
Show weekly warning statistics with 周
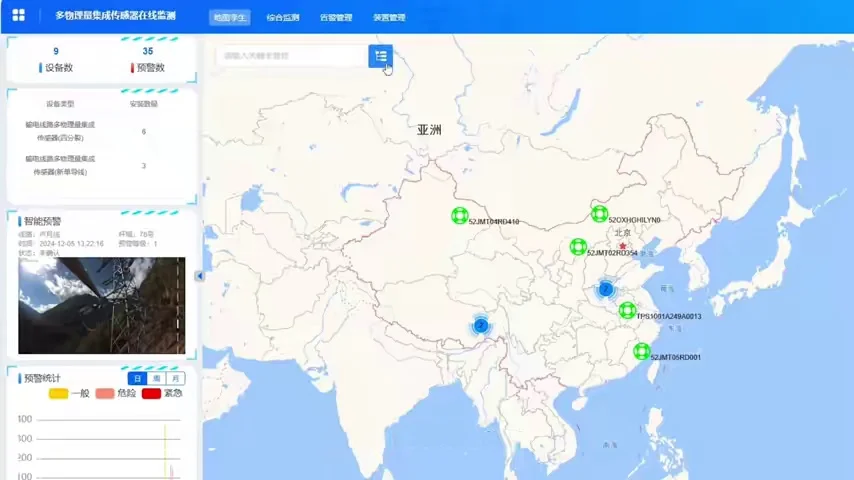click(156, 378)
